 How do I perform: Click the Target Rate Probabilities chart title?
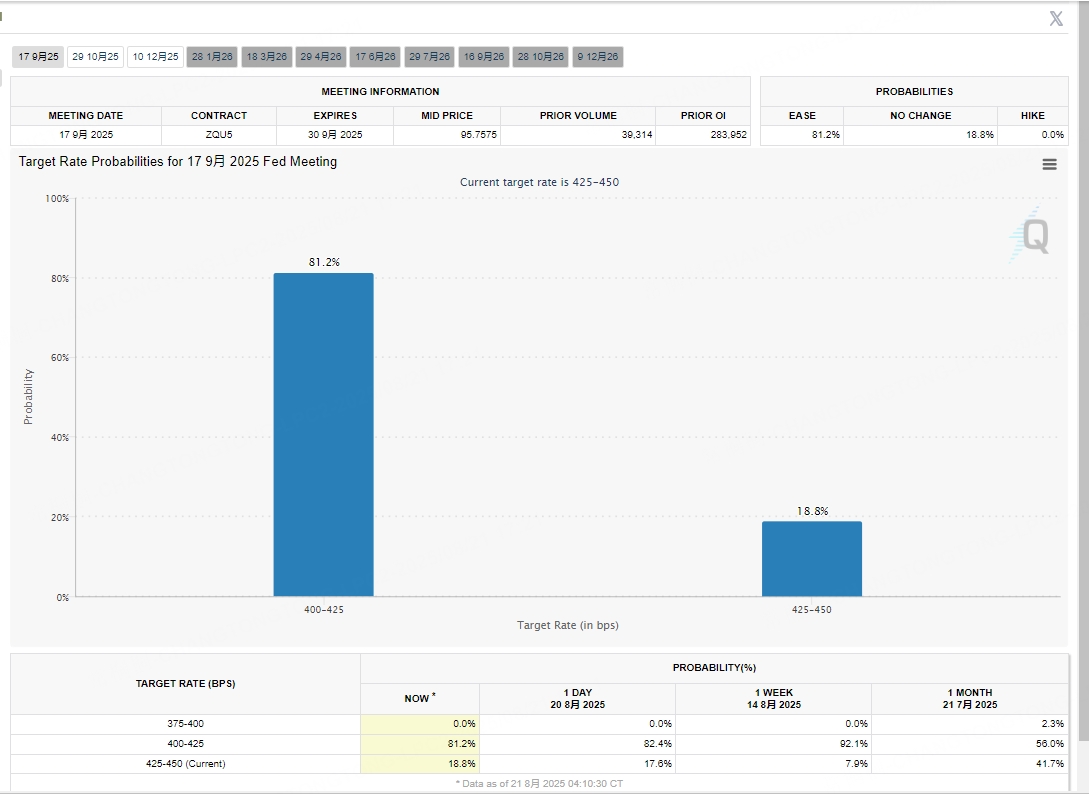(x=178, y=162)
